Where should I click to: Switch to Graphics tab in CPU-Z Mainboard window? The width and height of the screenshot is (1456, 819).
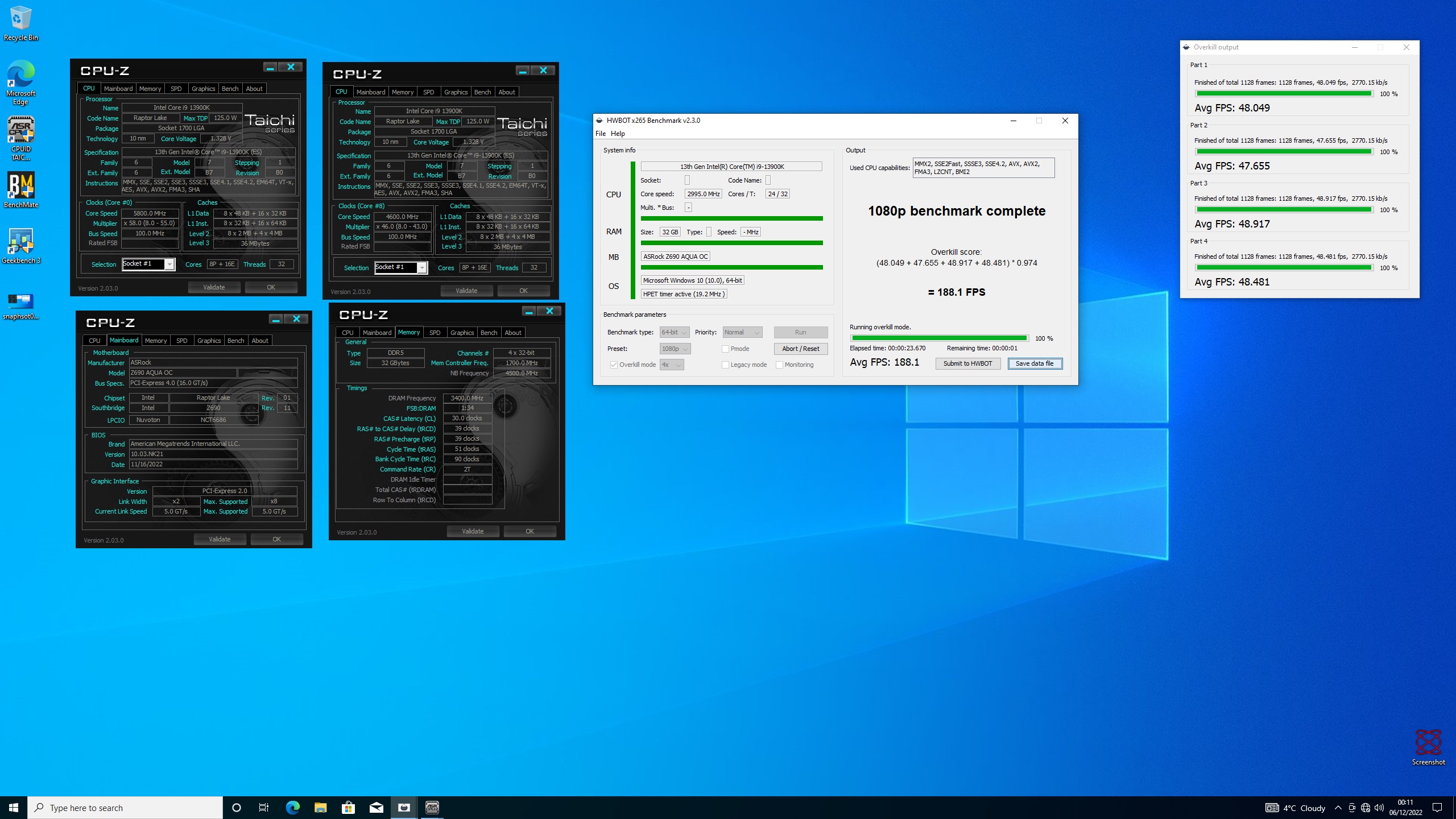point(209,341)
